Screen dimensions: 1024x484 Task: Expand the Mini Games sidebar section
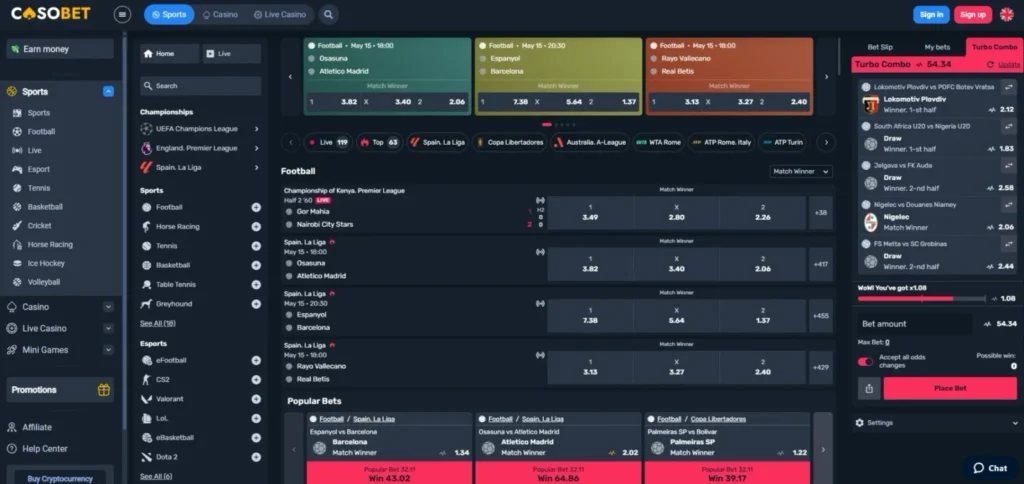click(x=108, y=350)
